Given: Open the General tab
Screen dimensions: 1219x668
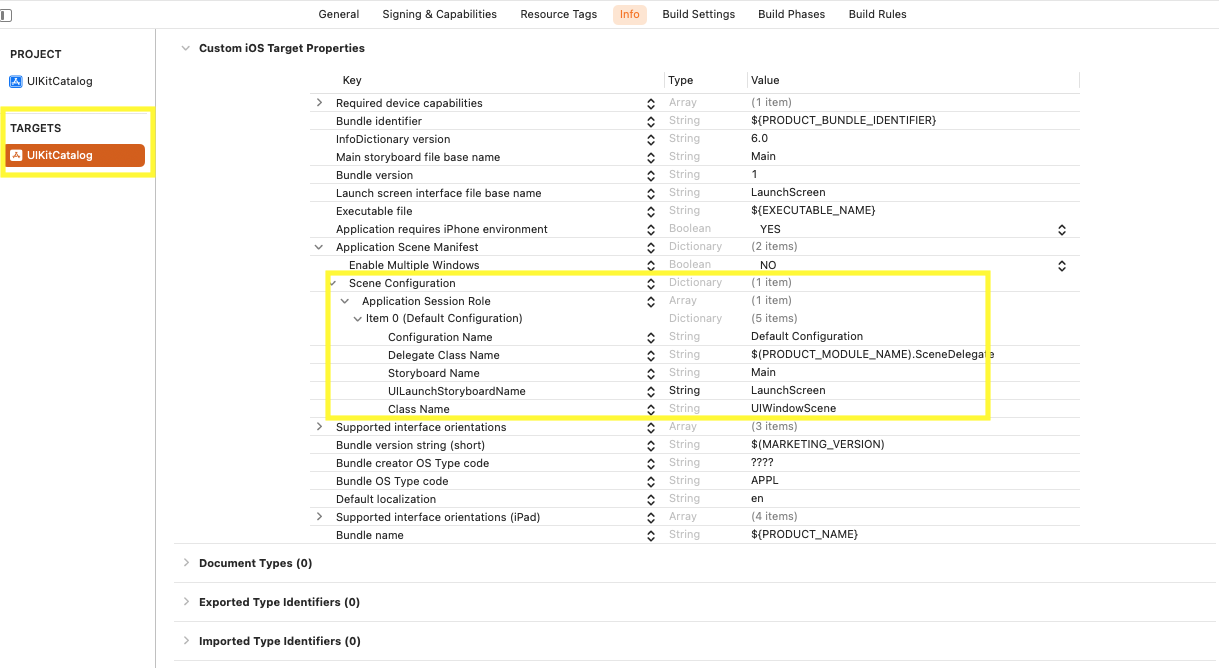Looking at the screenshot, I should pyautogui.click(x=339, y=14).
